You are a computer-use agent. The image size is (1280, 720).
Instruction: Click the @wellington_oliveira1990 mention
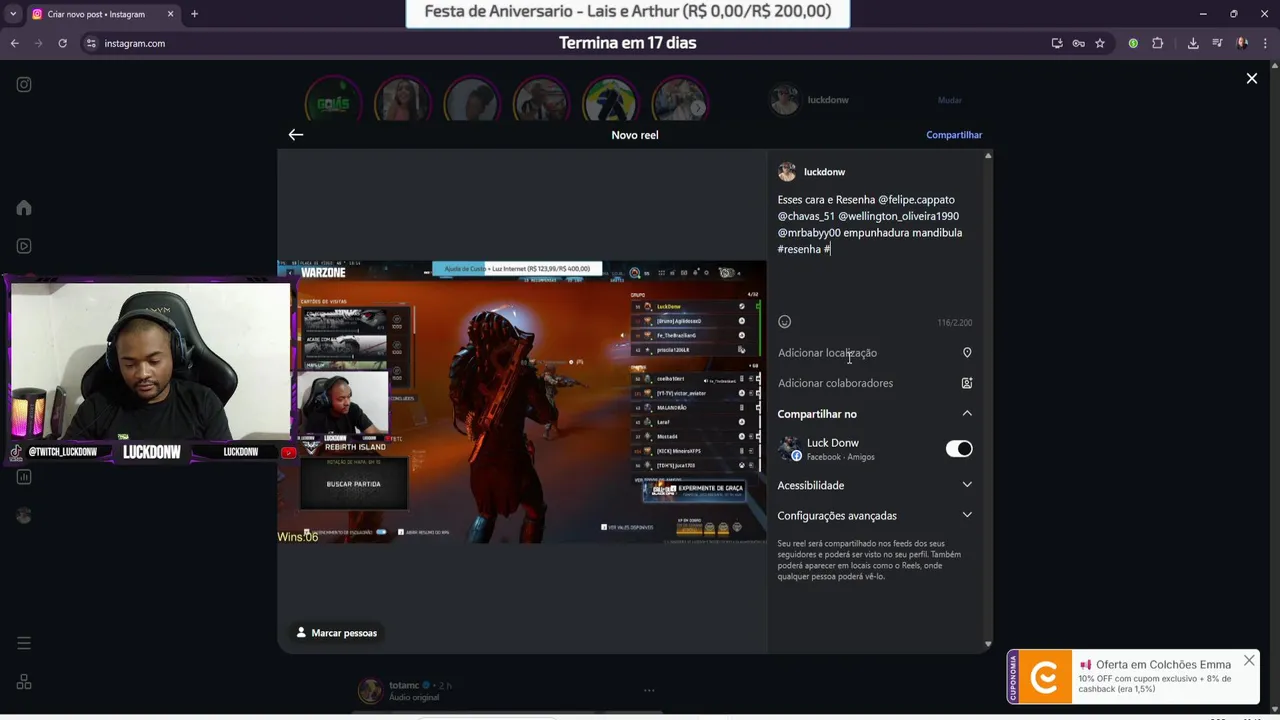898,216
